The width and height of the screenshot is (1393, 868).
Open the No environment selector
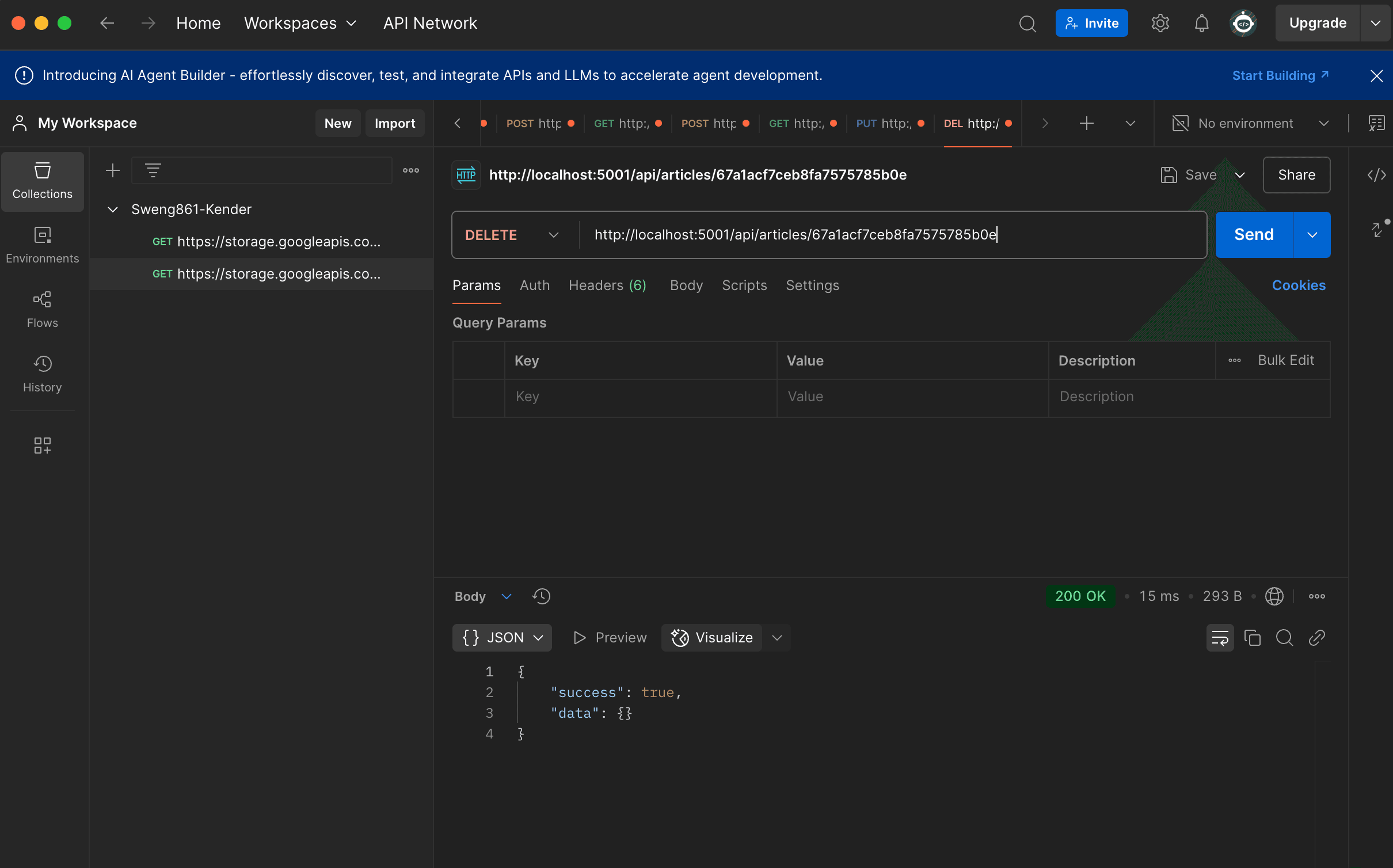(x=1250, y=123)
